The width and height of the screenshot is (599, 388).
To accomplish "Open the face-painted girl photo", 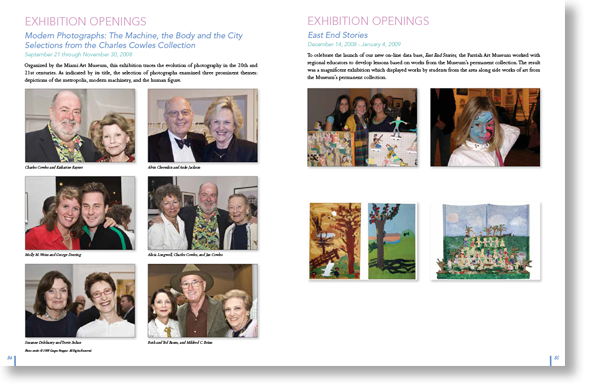I will tap(485, 127).
